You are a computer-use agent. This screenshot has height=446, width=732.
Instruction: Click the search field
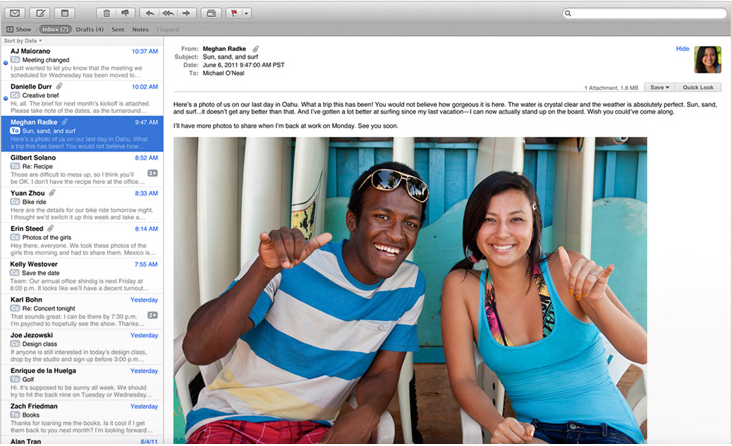[644, 13]
